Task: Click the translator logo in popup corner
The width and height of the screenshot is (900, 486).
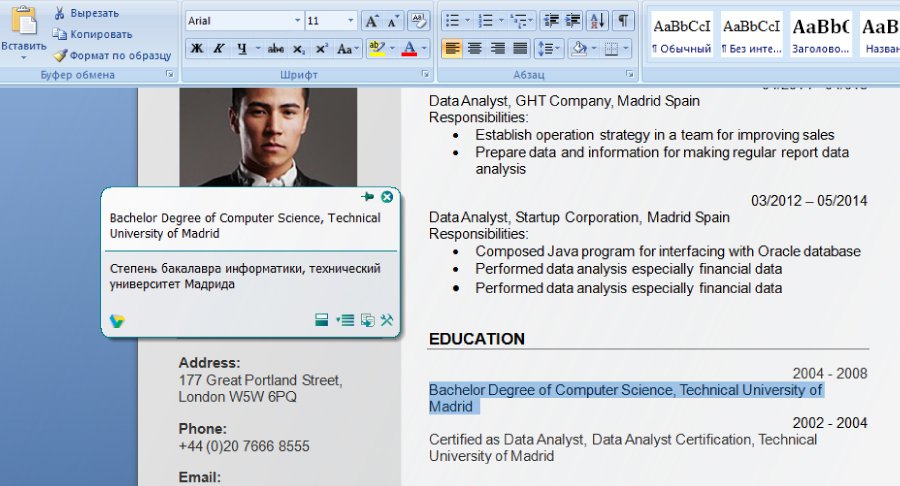Action: tap(117, 320)
